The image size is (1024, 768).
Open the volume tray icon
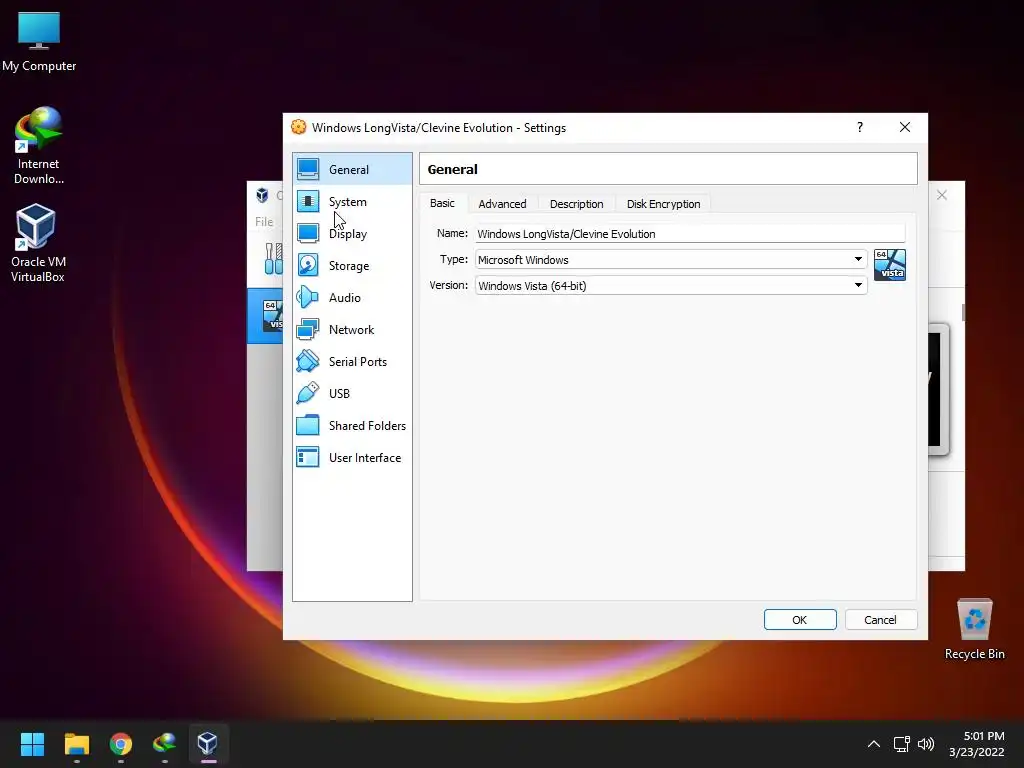(x=925, y=744)
